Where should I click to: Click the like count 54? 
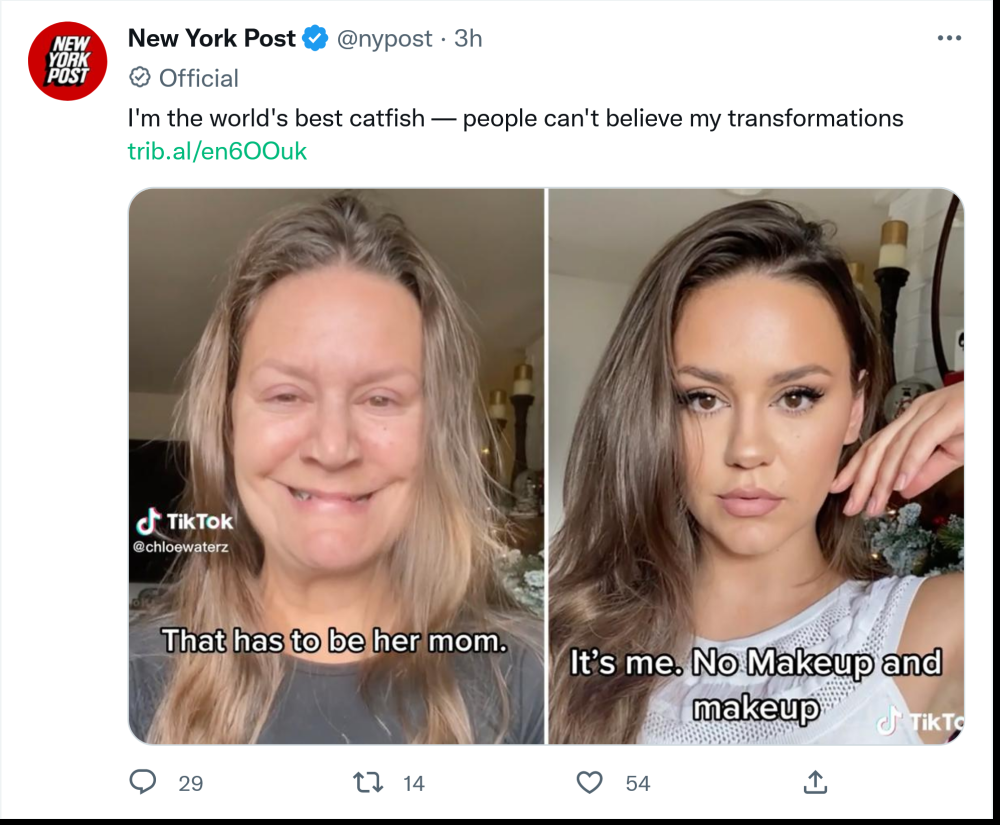(638, 784)
